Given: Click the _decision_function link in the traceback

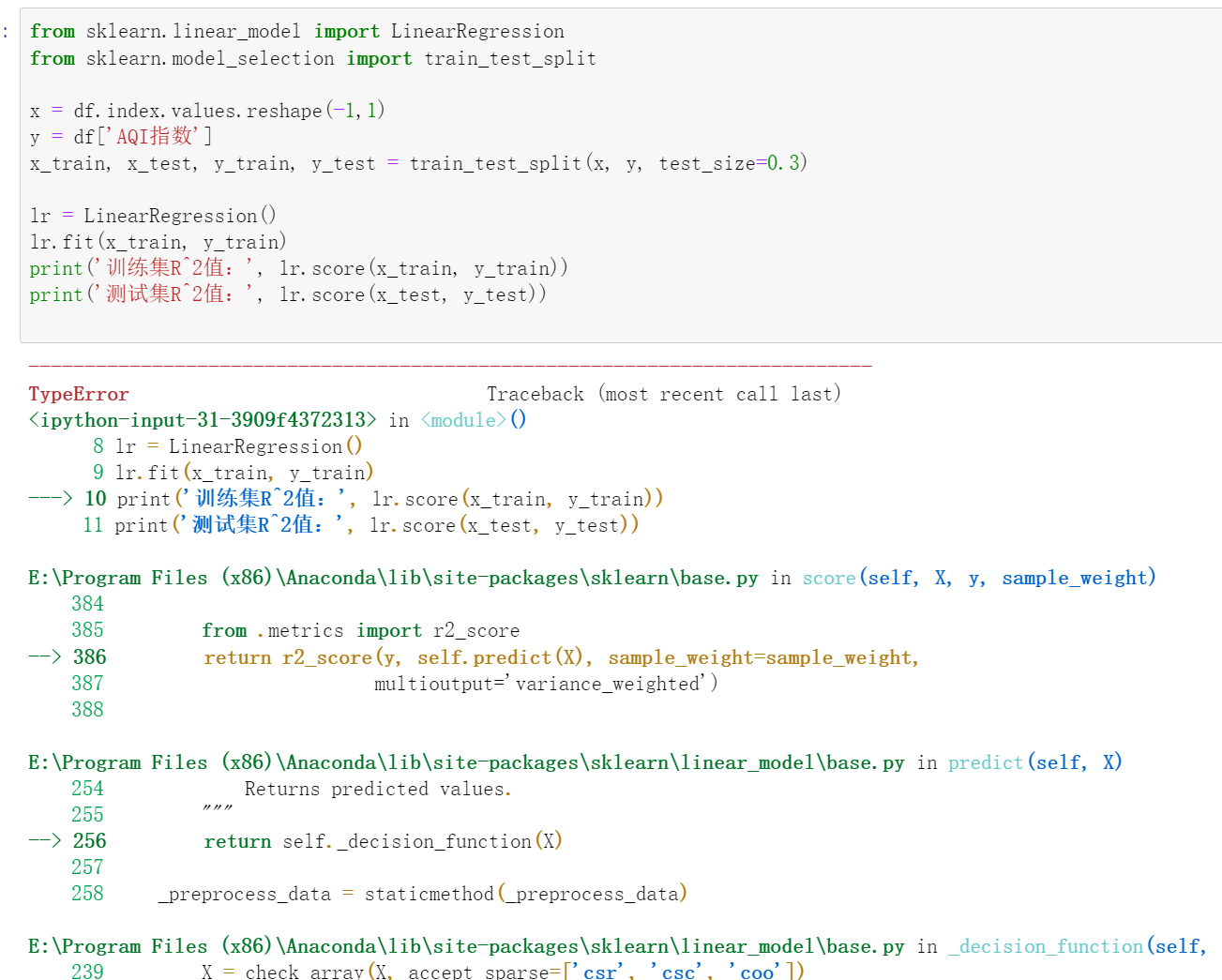Looking at the screenshot, I should (x=1045, y=945).
